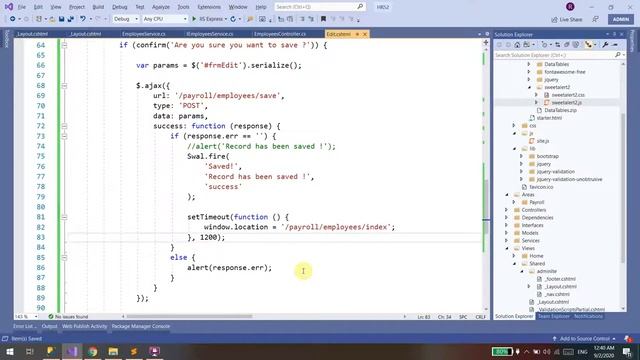Open the Extensions menu
This screenshot has width=640, height=360.
coord(209,7)
